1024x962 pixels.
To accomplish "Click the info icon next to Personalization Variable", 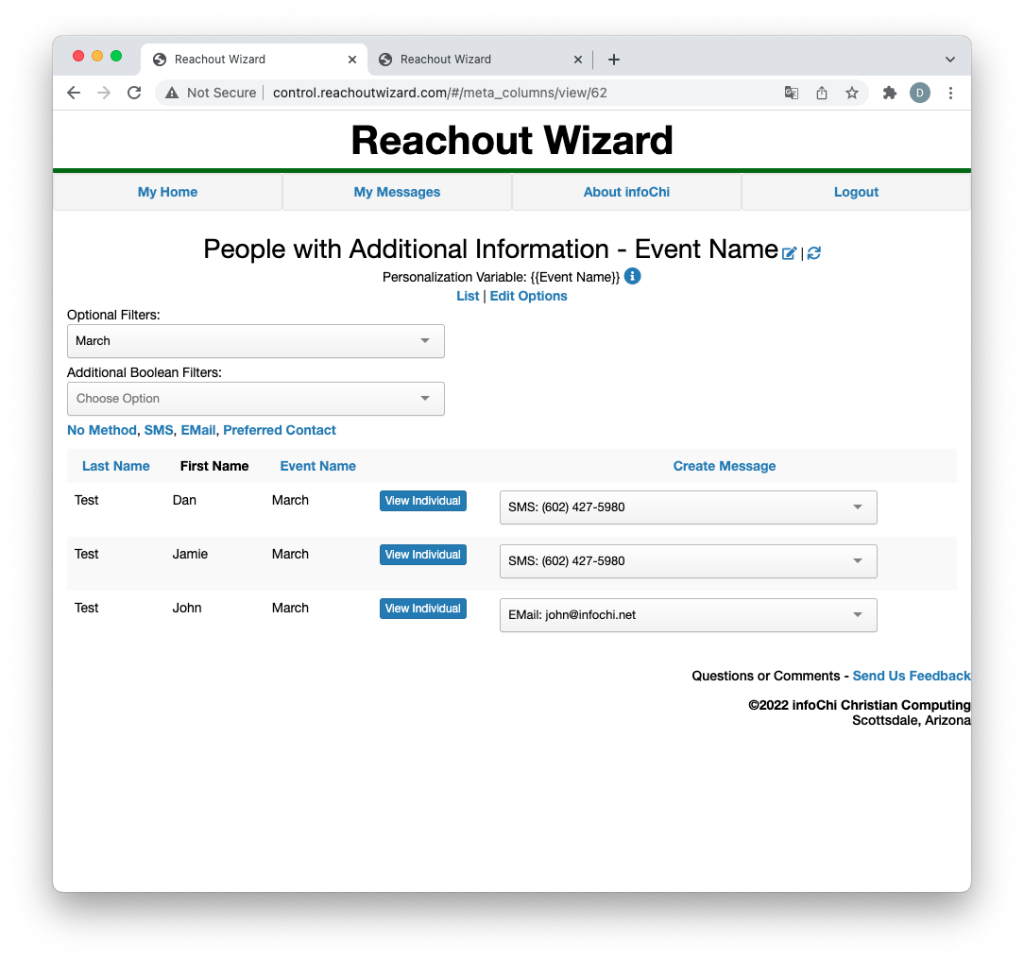I will [x=632, y=276].
